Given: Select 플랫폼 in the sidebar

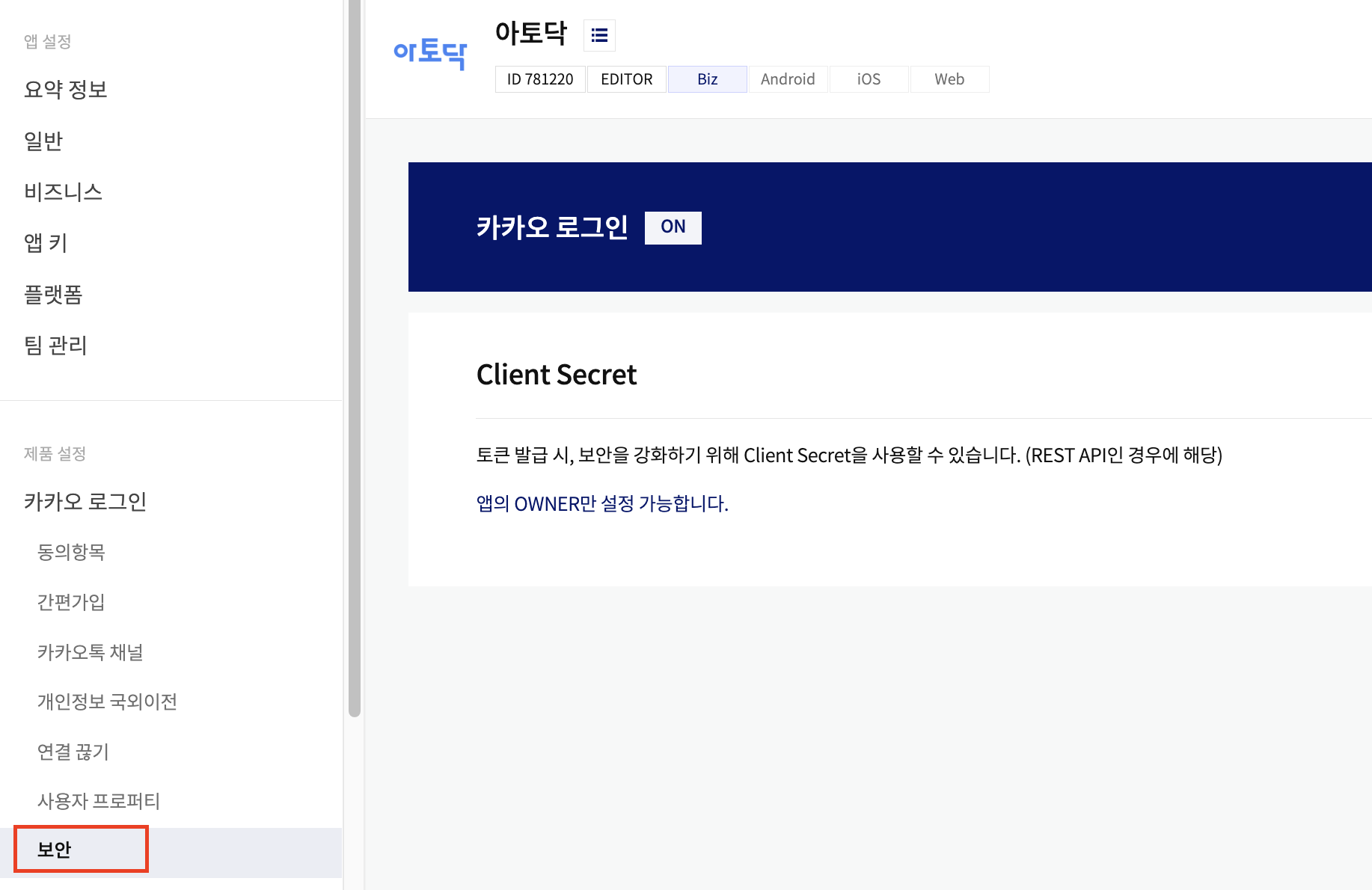Looking at the screenshot, I should point(53,295).
